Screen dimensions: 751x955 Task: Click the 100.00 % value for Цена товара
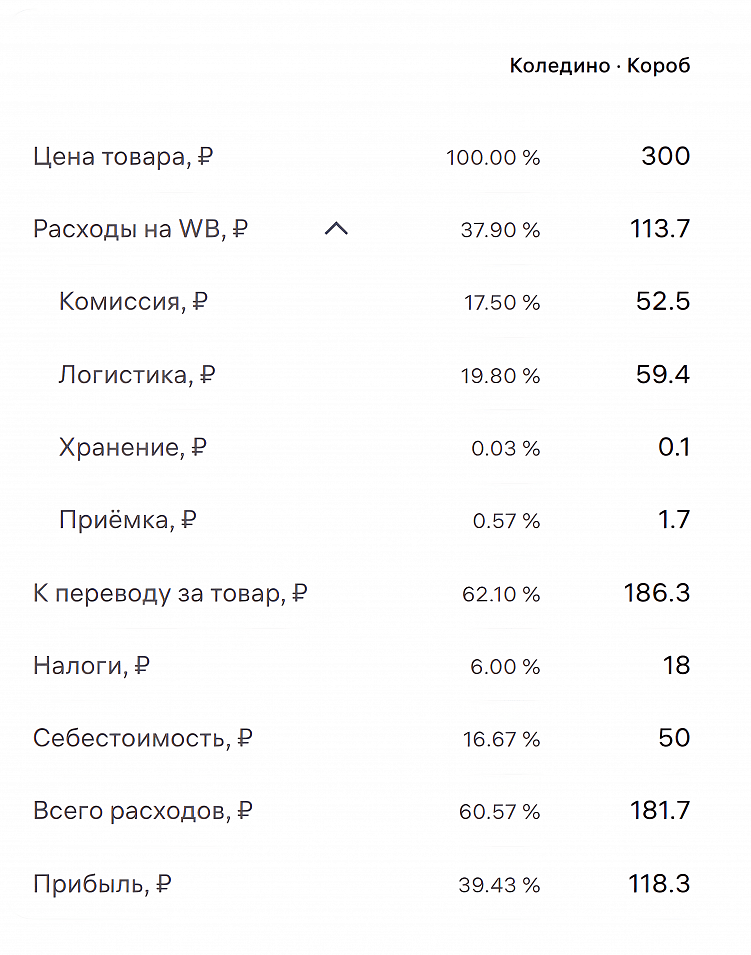click(495, 156)
